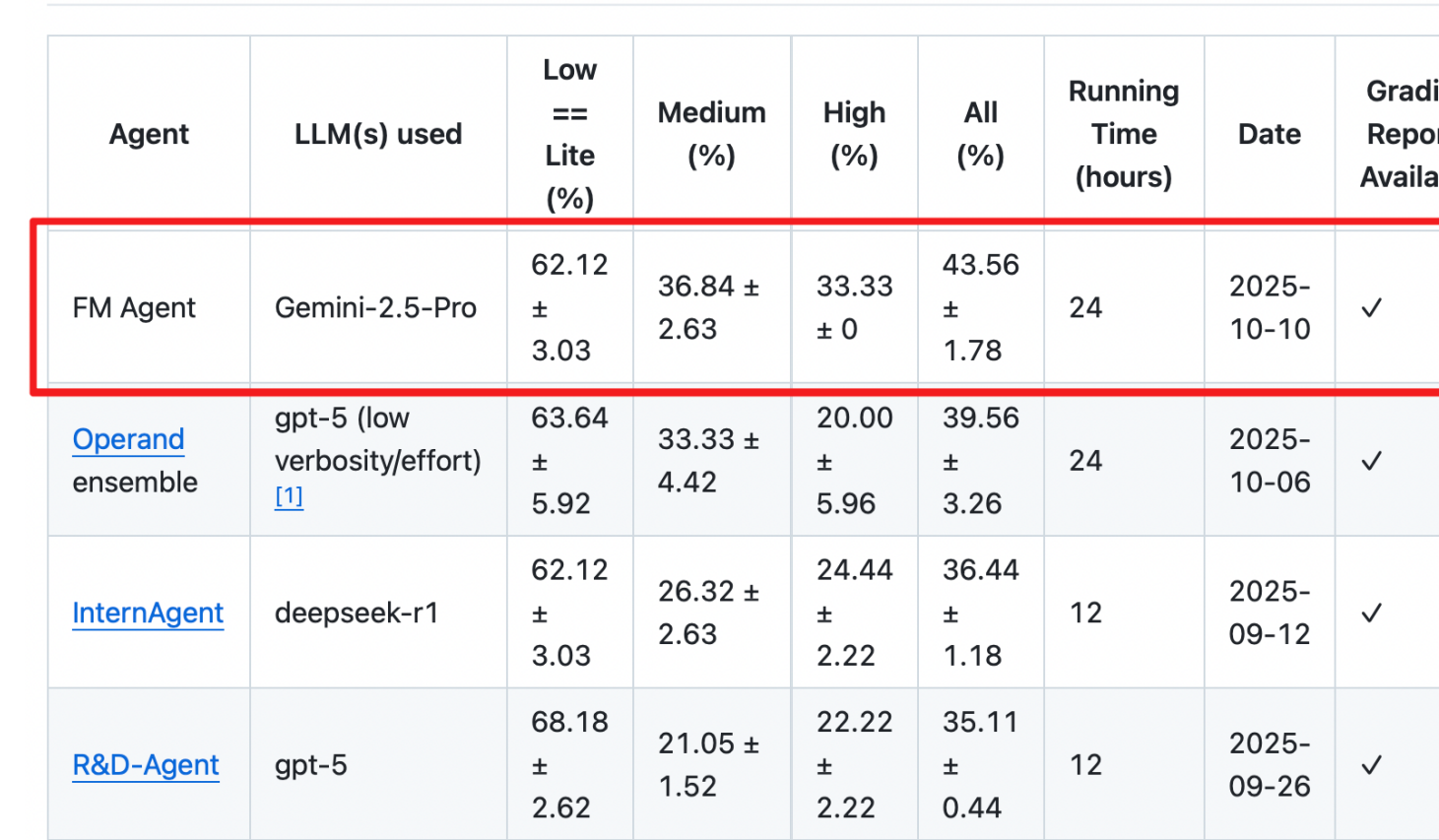Screen dimensions: 1439x840
Task: Click the High (%) column header
Action: coord(854,134)
